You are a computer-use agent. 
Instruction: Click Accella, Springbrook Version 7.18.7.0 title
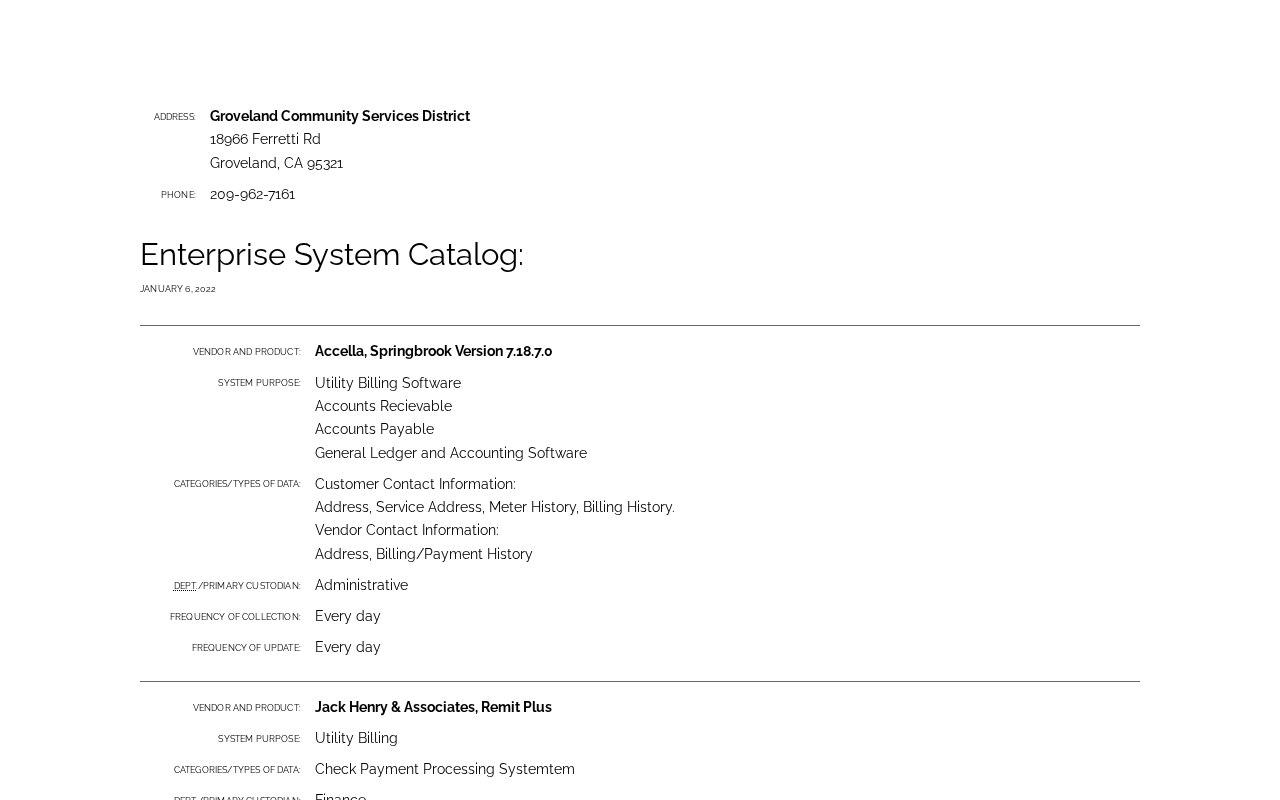[433, 351]
